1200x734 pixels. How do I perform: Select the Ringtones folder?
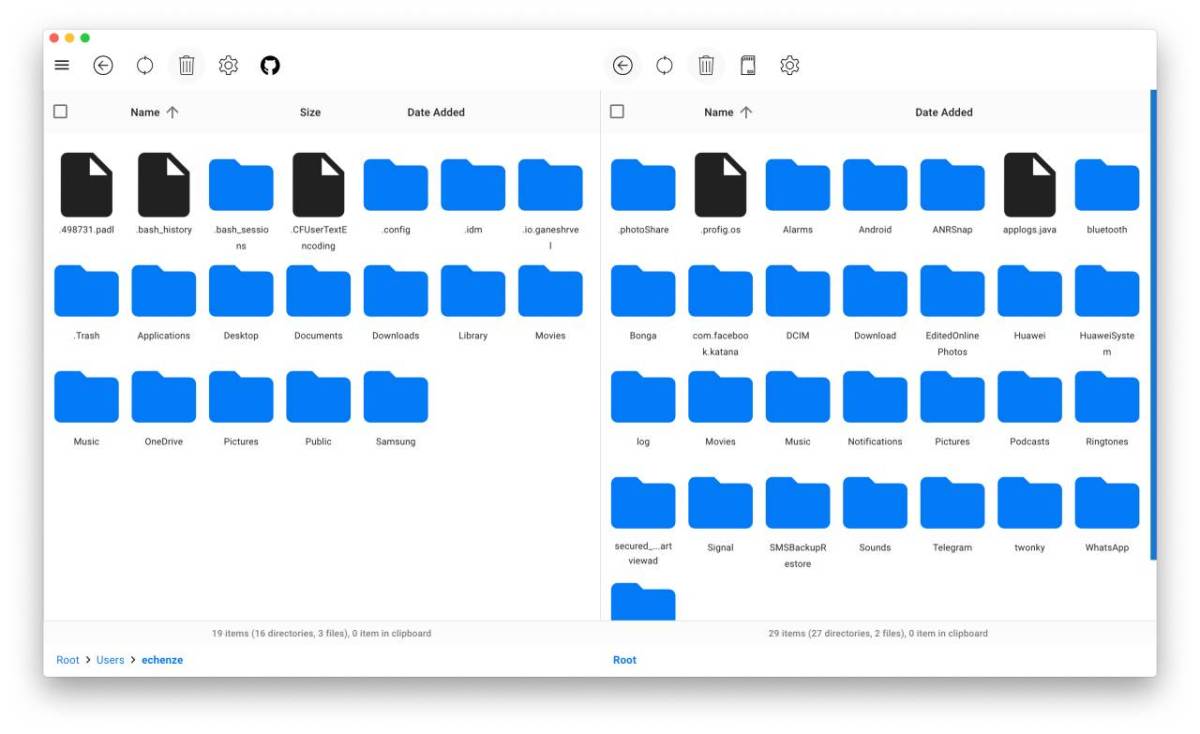(x=1107, y=407)
